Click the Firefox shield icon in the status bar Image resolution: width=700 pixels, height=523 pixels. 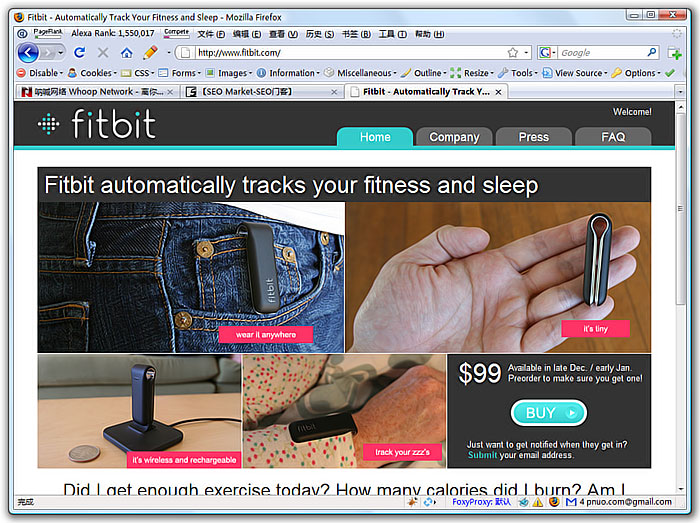coord(554,502)
